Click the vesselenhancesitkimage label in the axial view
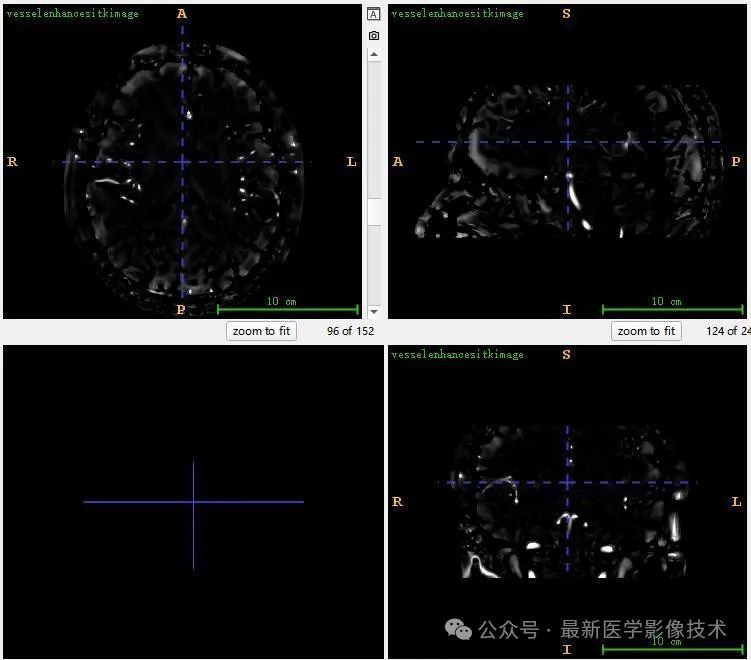This screenshot has height=660, width=751. point(72,14)
